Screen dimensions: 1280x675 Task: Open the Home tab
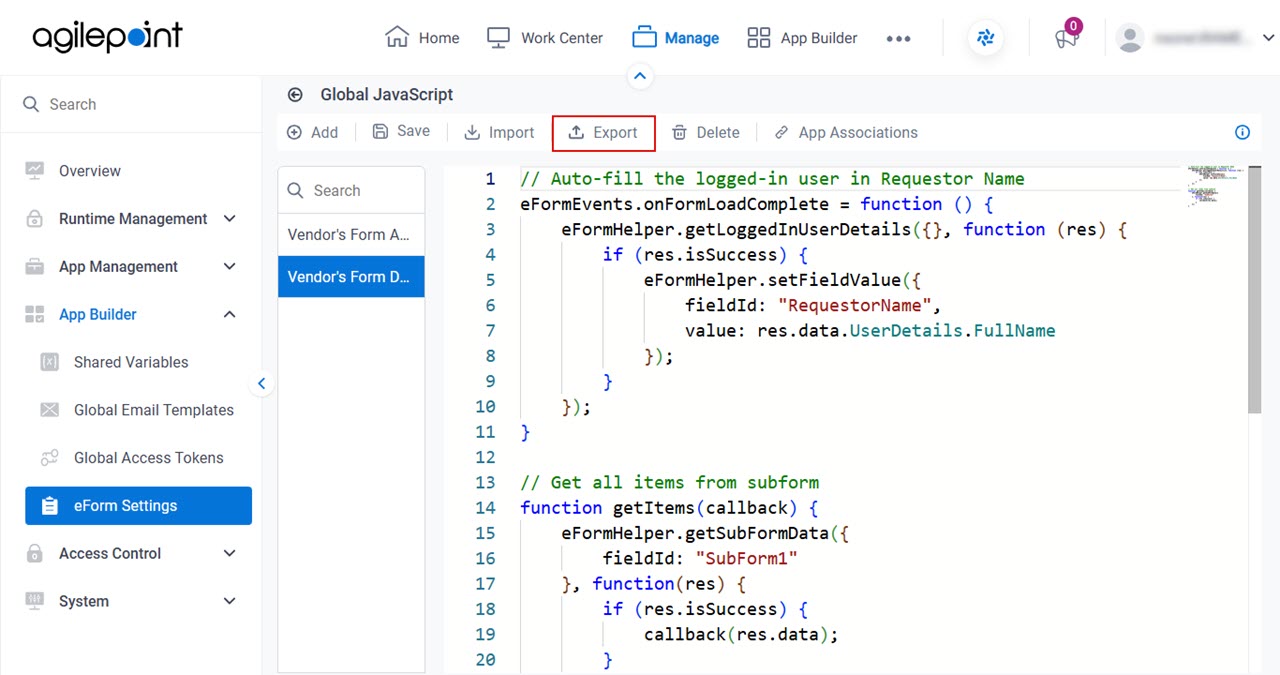(422, 38)
